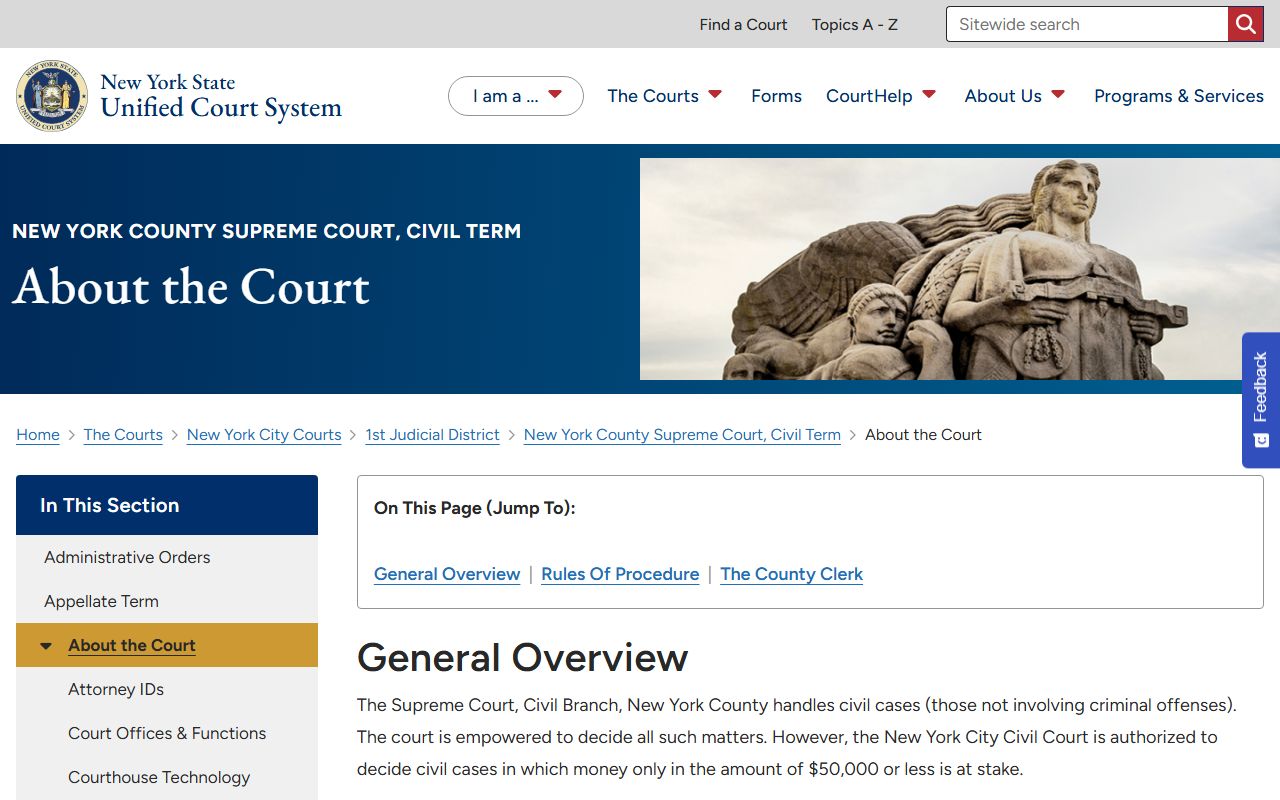Click the red search magnifier button
The image size is (1280, 800).
(1245, 24)
